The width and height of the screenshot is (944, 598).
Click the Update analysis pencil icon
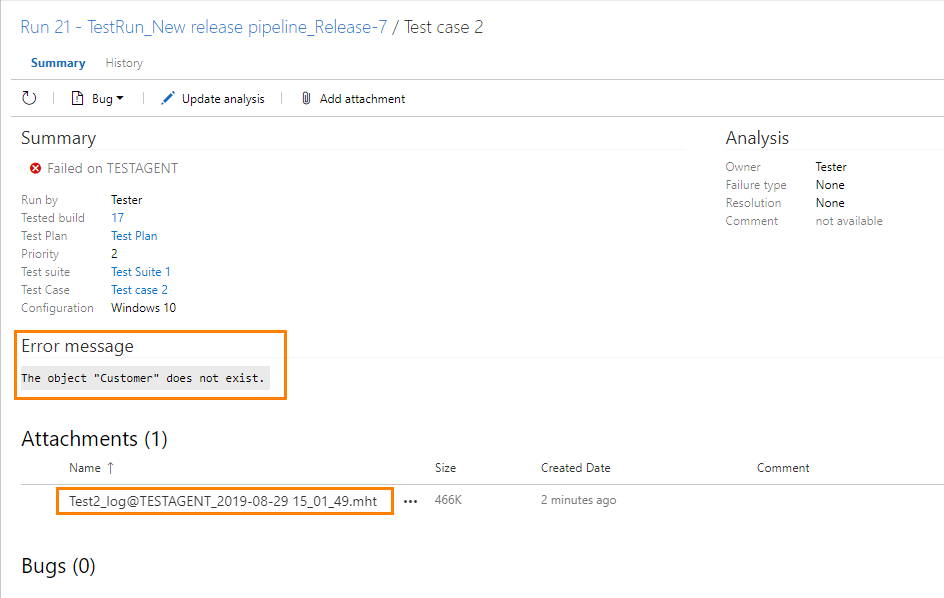pyautogui.click(x=168, y=98)
